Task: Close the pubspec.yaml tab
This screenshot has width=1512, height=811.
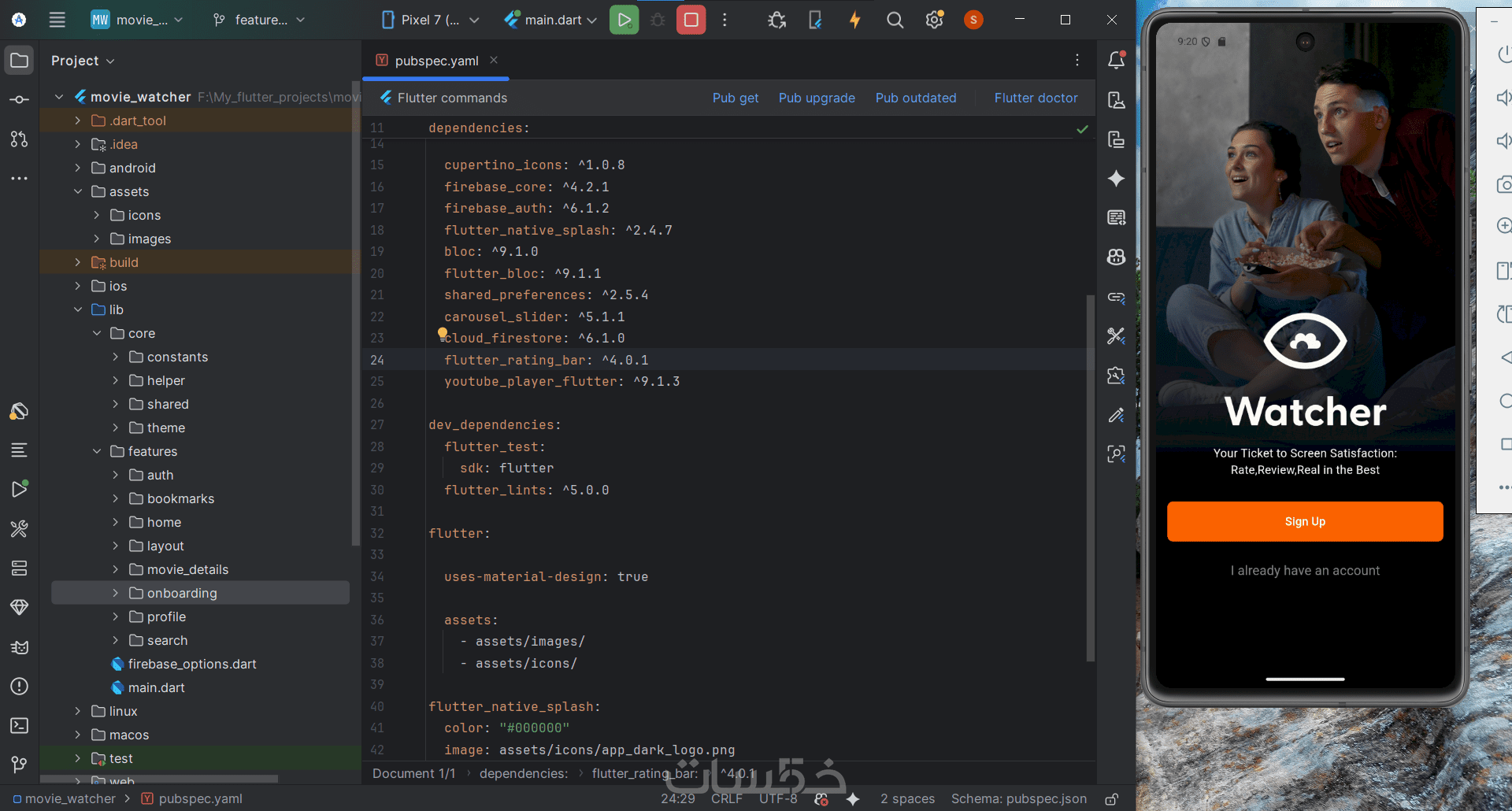Action: pos(494,60)
